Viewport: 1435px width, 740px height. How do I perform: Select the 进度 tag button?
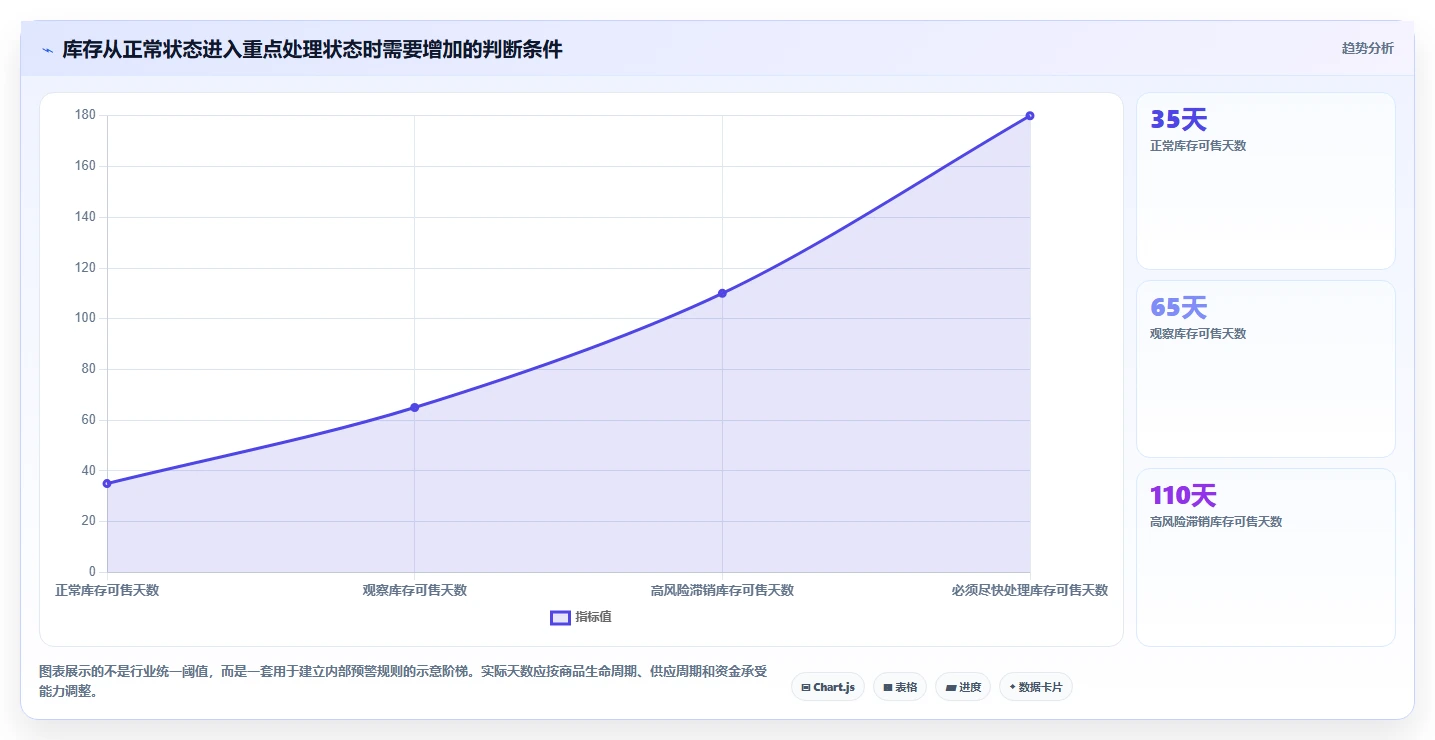click(963, 687)
